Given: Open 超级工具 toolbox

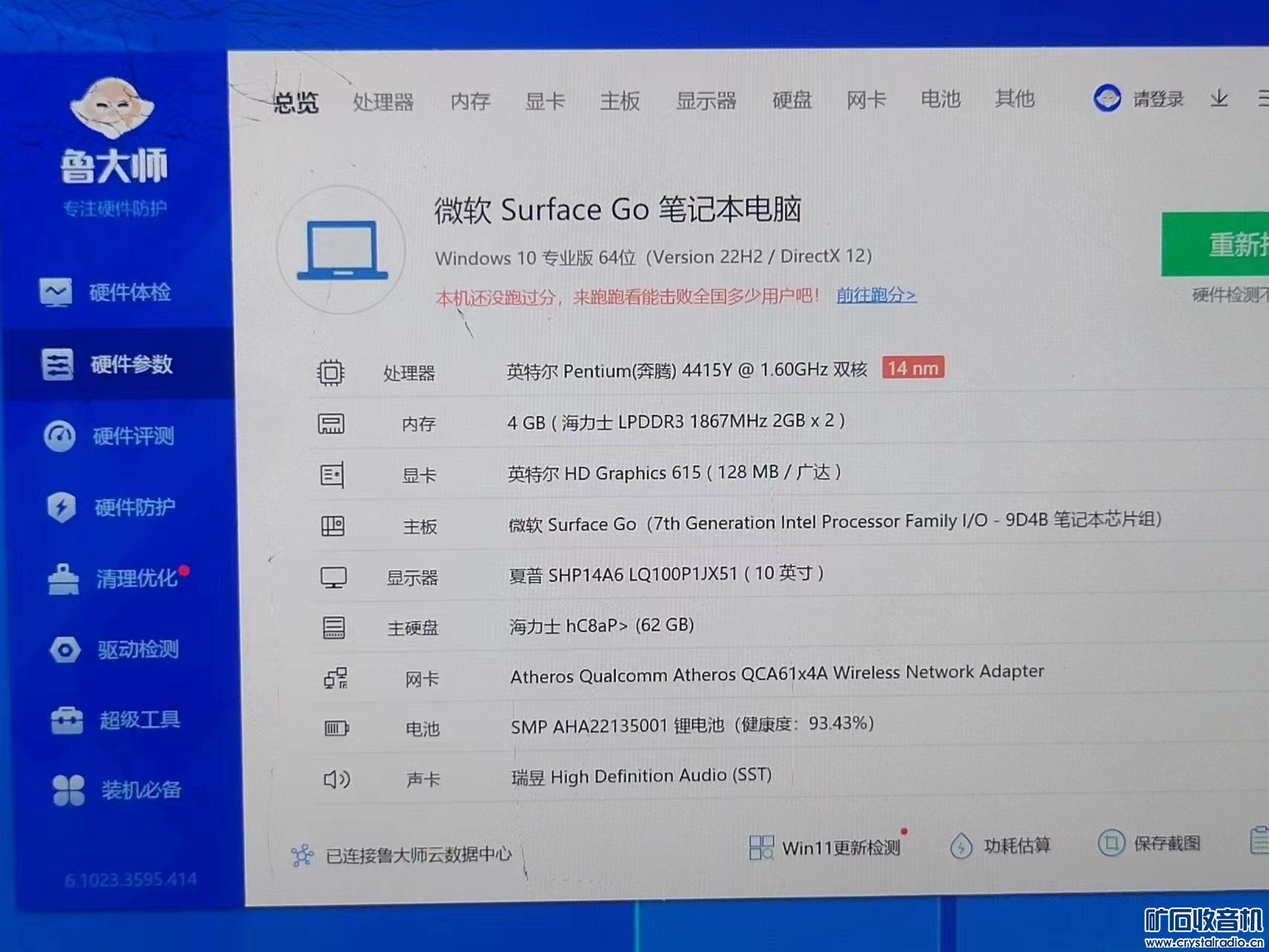Looking at the screenshot, I should pos(115,720).
